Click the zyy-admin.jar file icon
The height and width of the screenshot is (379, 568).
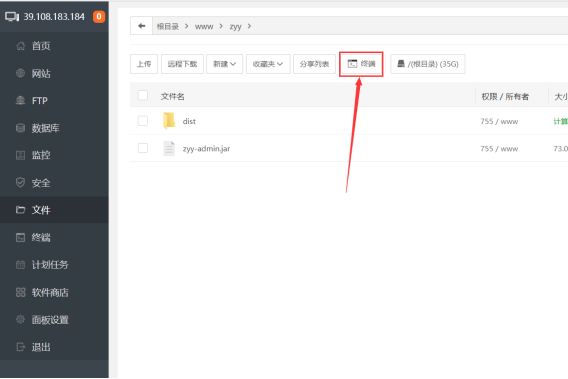(x=169, y=148)
